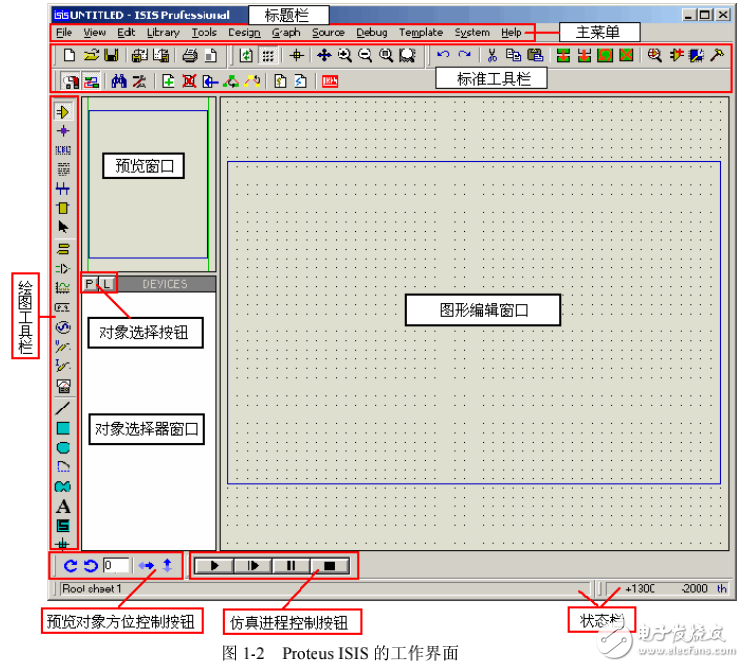Select the Text script tool

(x=63, y=169)
